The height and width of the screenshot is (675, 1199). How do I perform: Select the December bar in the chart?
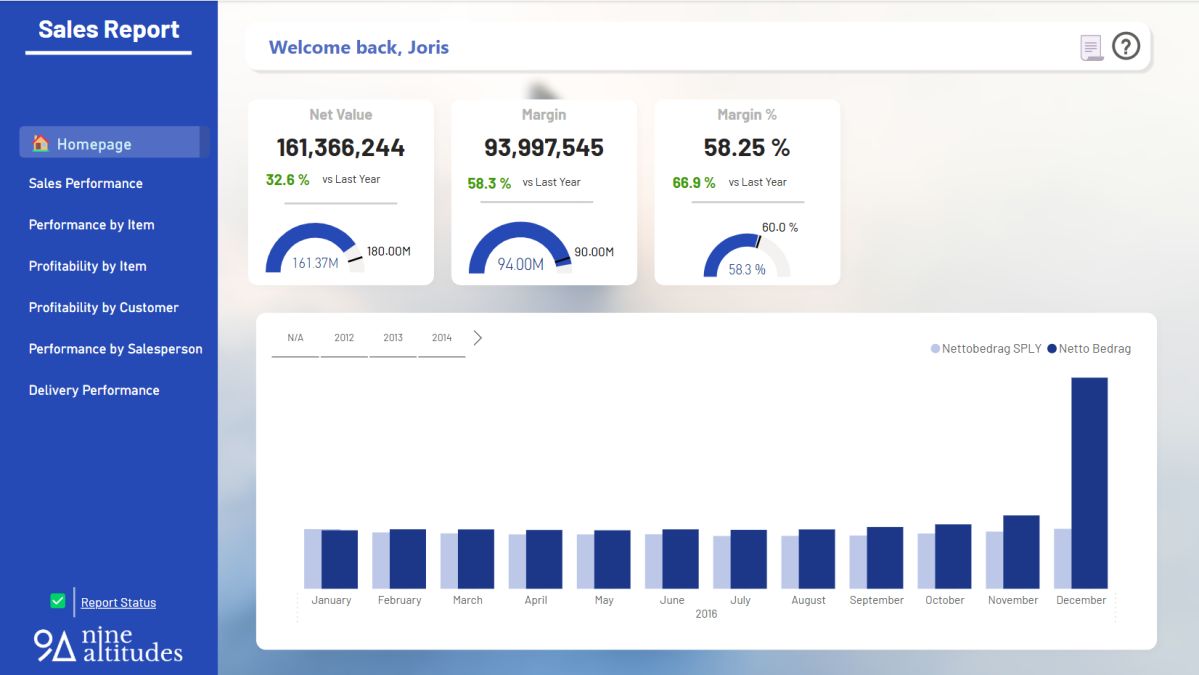click(1090, 480)
